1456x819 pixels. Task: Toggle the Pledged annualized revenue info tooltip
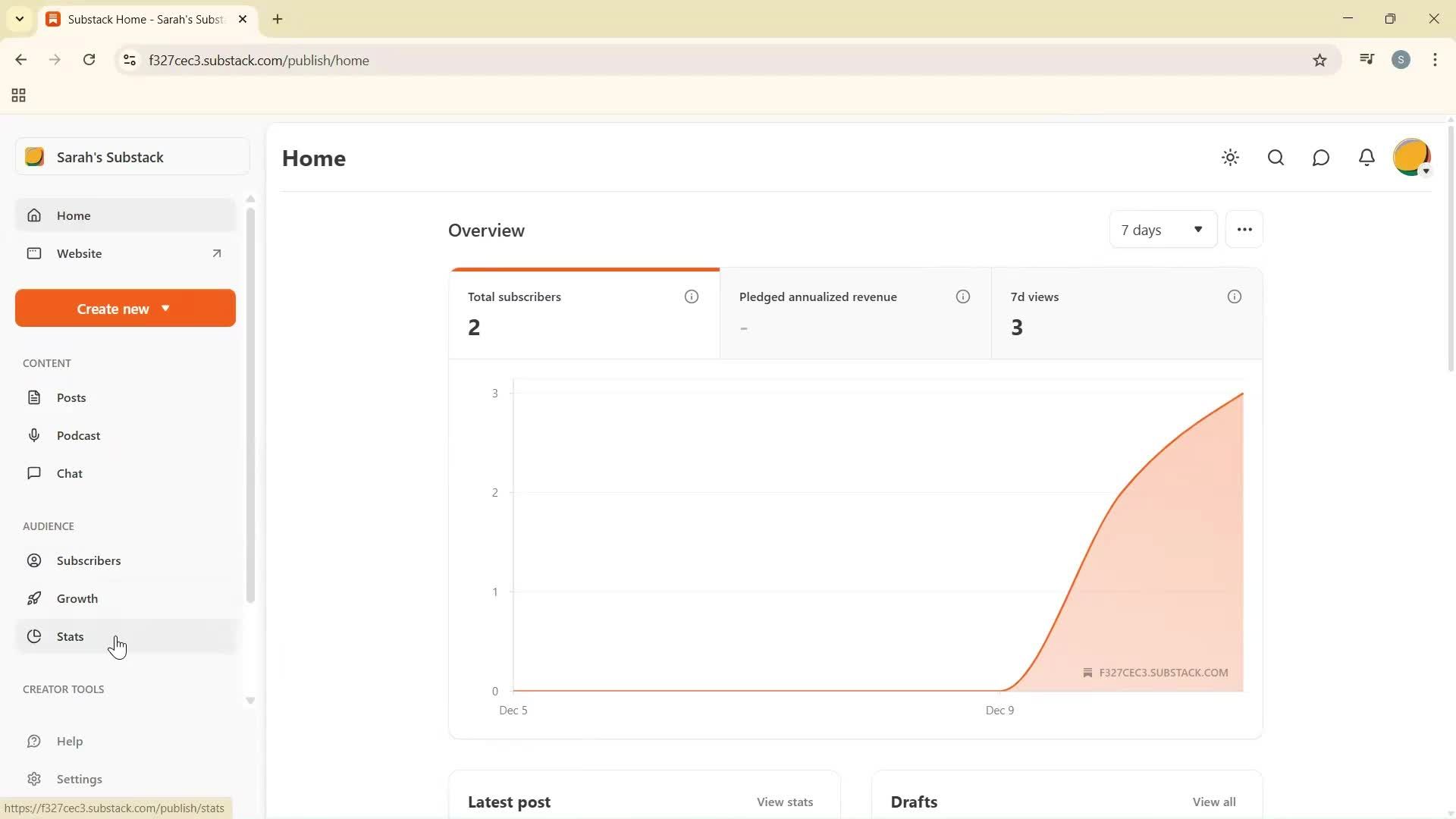pyautogui.click(x=963, y=297)
